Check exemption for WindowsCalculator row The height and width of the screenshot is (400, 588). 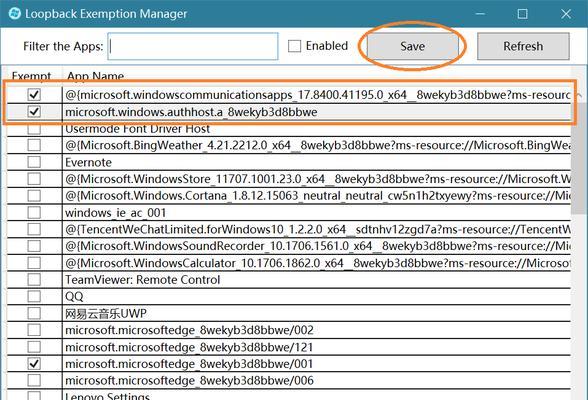click(x=34, y=263)
